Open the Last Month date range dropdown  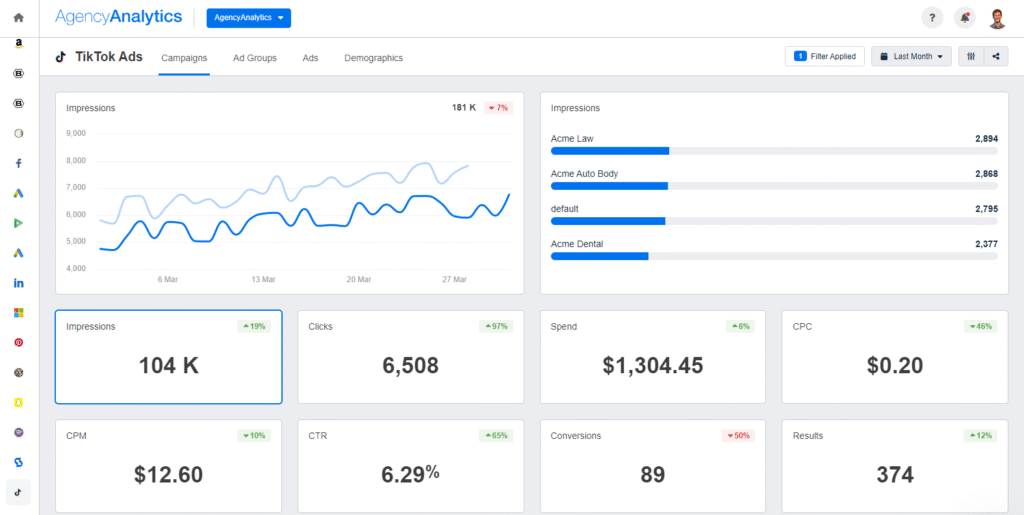coord(911,56)
